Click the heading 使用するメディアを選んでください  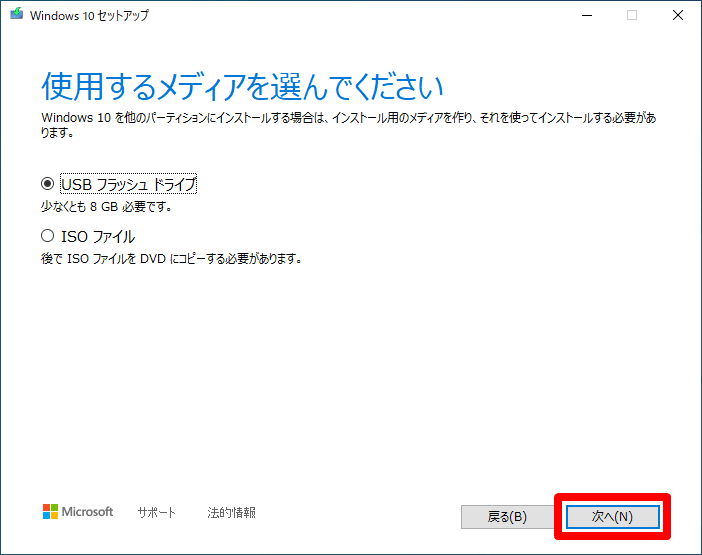[x=242, y=86]
